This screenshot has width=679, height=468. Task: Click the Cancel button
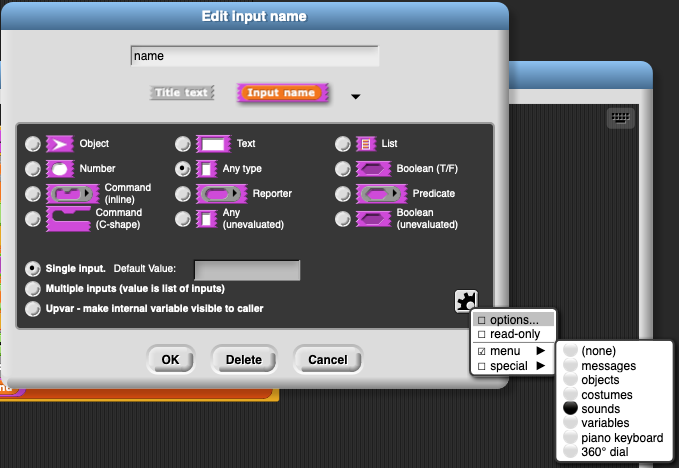tap(328, 359)
